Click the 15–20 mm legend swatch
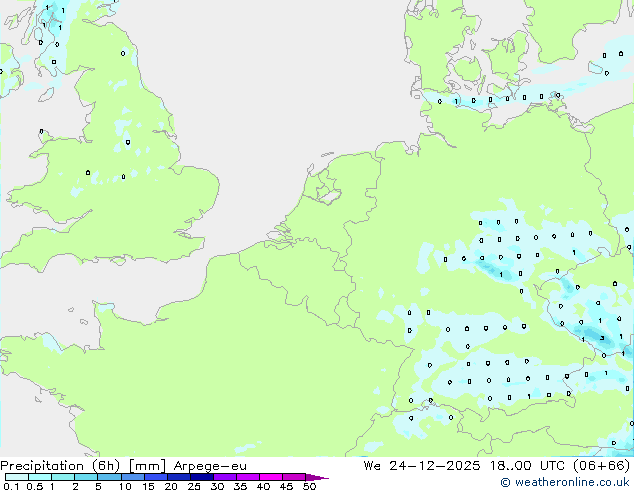 click(x=155, y=477)
